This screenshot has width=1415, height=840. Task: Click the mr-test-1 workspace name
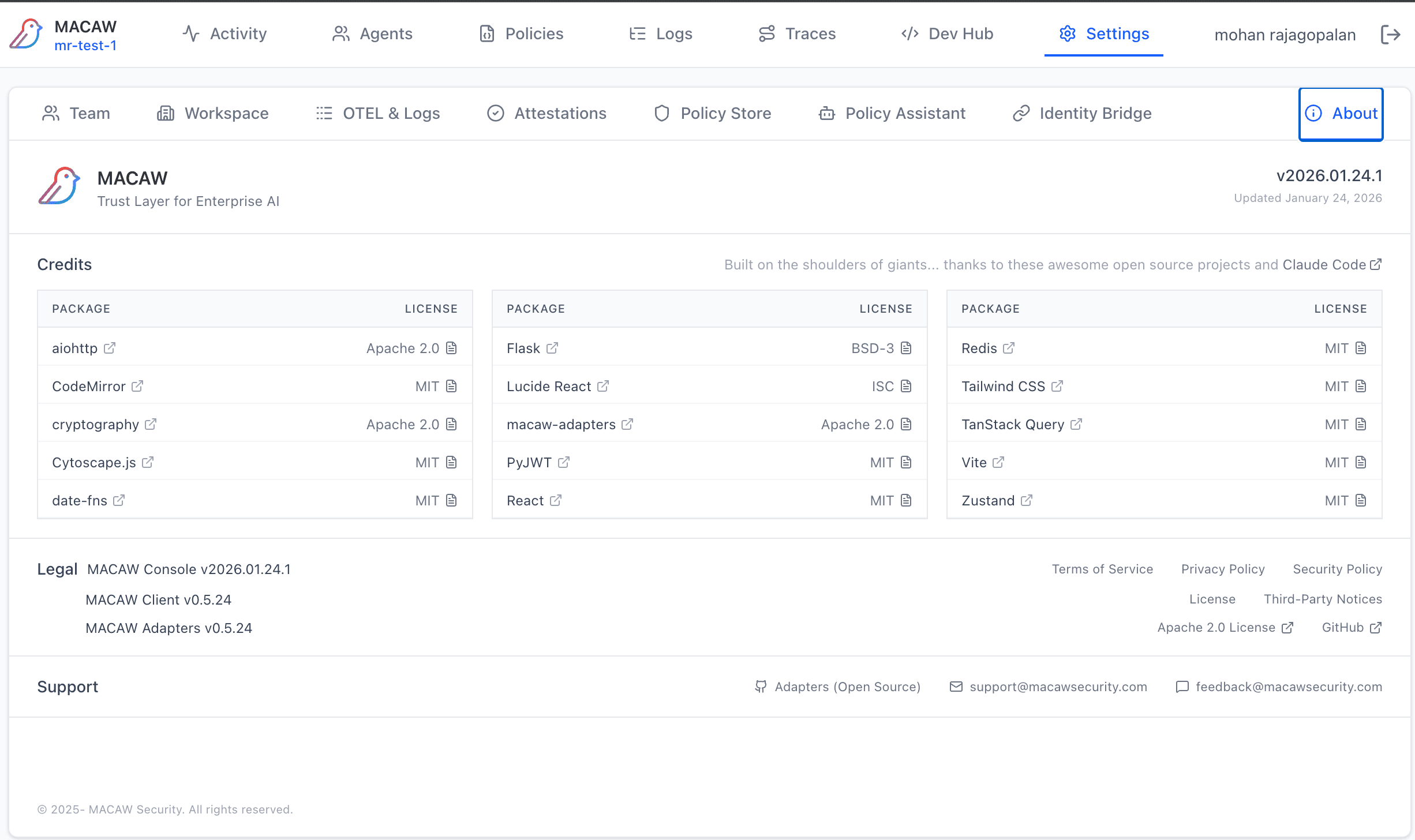[85, 46]
